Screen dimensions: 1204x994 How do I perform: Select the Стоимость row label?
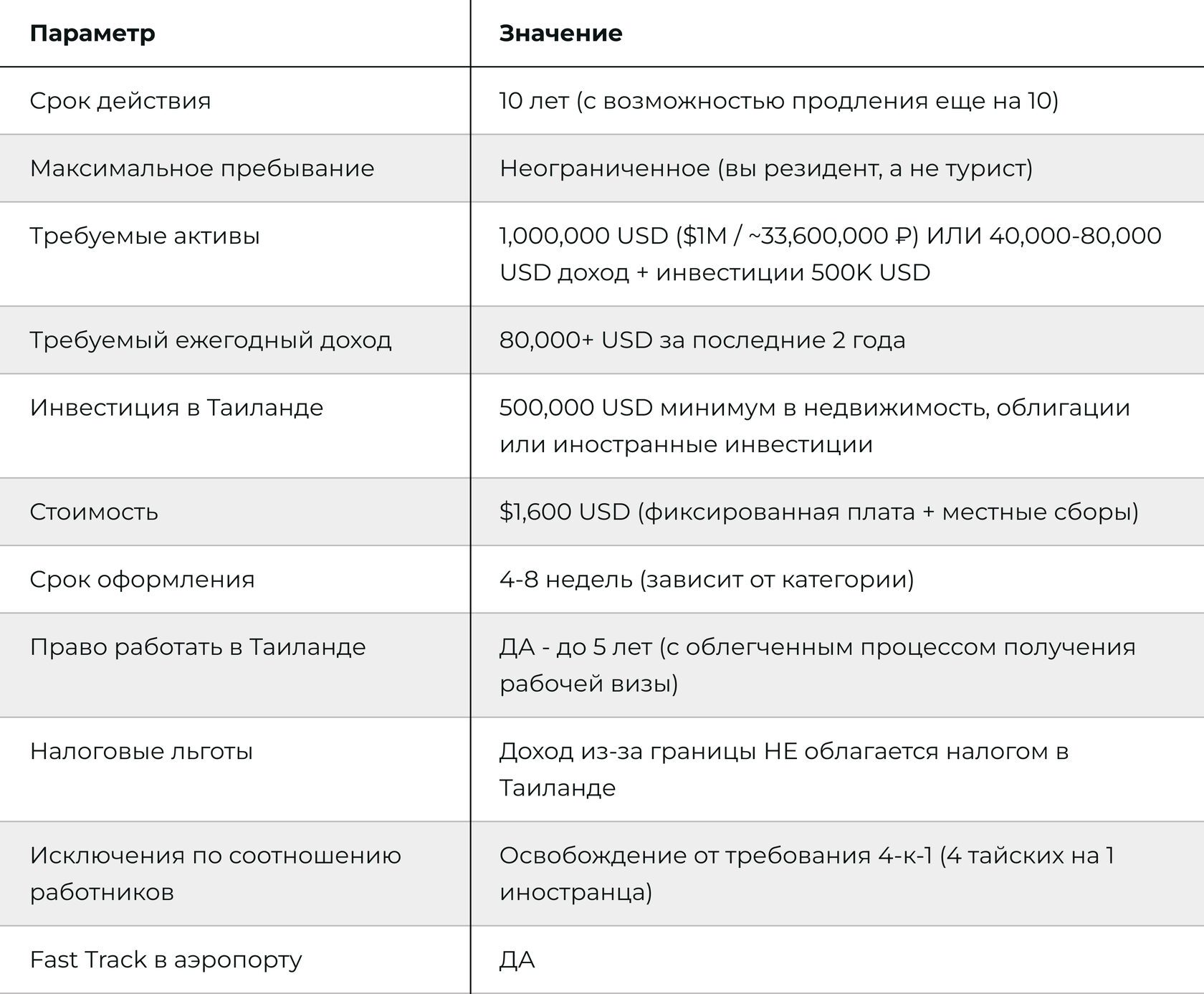tap(94, 512)
